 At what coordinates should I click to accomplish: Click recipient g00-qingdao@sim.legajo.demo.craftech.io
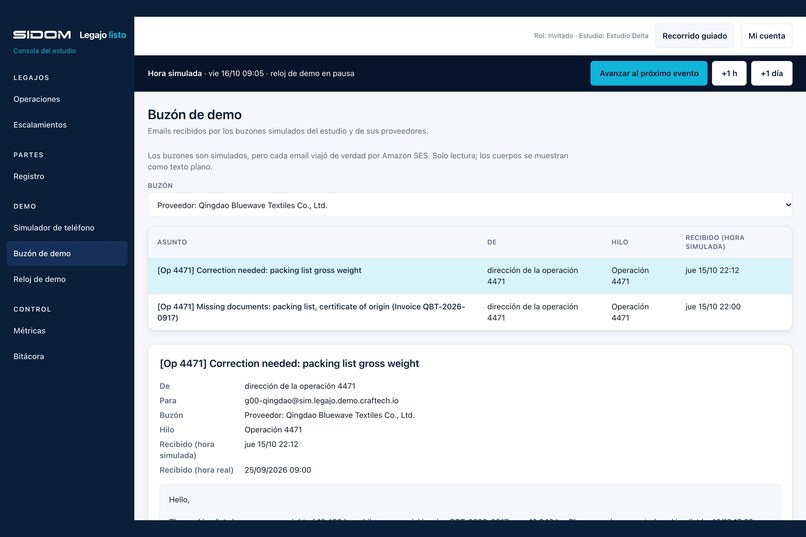(321, 400)
